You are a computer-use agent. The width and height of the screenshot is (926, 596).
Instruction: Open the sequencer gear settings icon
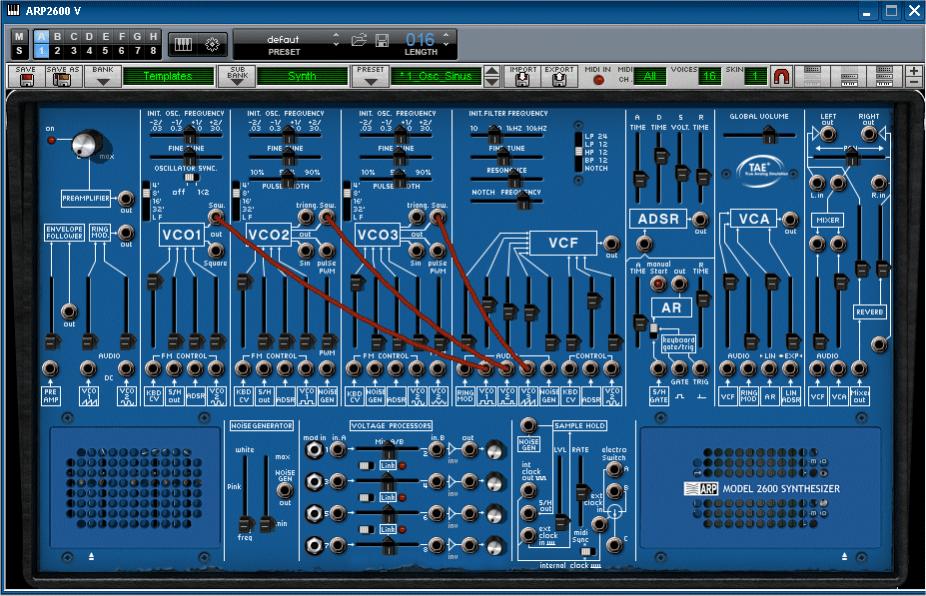pyautogui.click(x=212, y=44)
